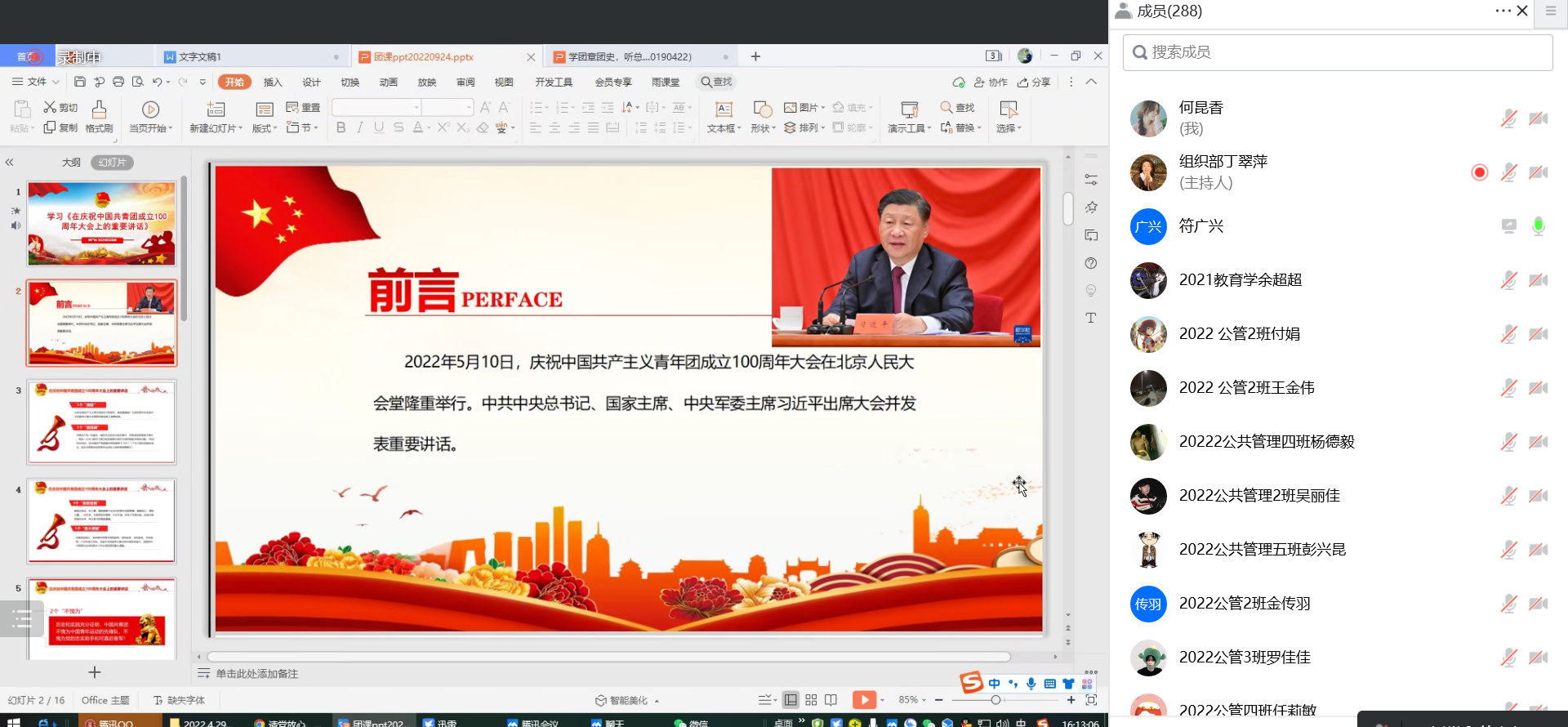Click the 智能美化 button in status bar
Image resolution: width=1568 pixels, height=727 pixels.
[x=627, y=700]
